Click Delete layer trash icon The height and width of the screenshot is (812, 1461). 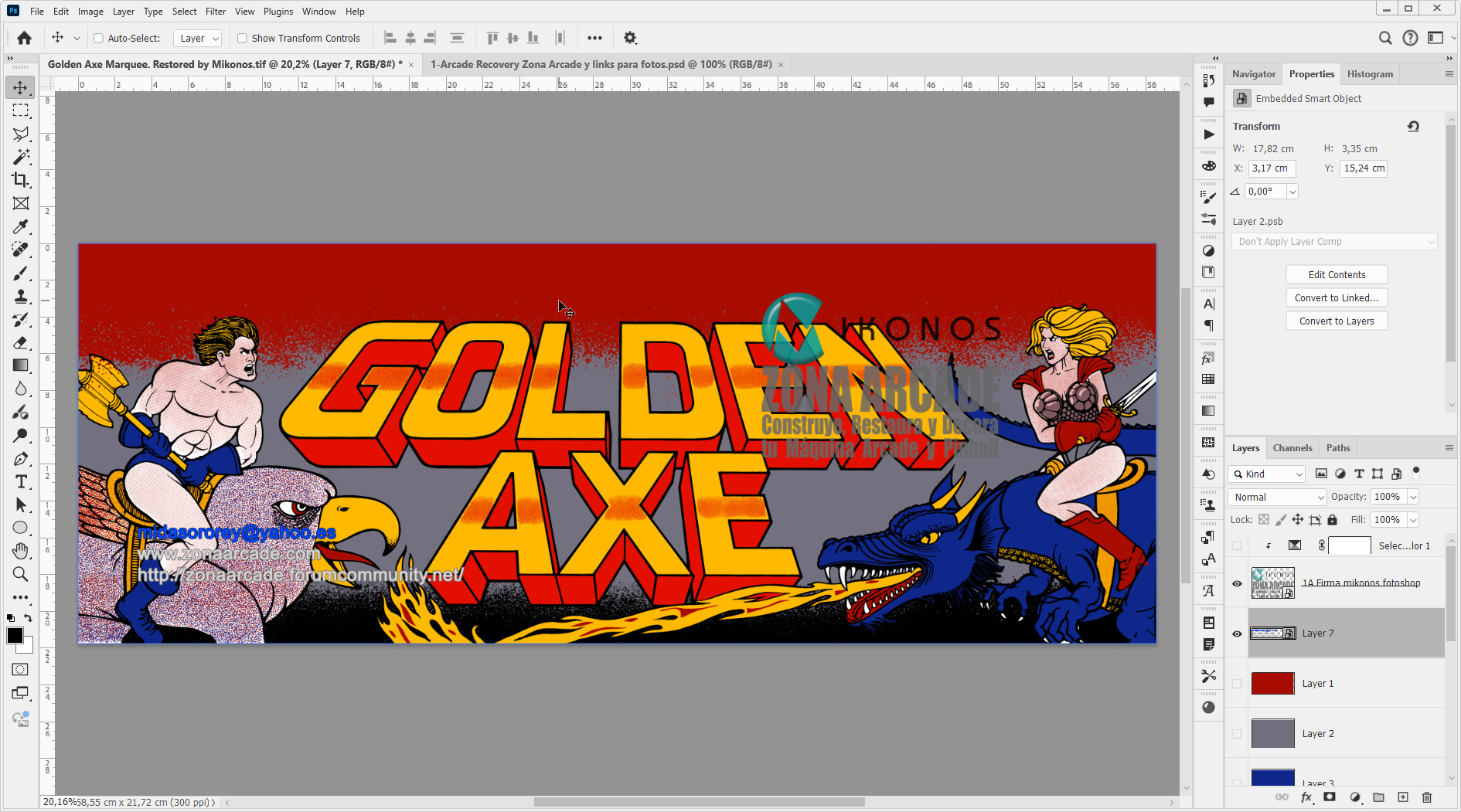(x=1427, y=797)
